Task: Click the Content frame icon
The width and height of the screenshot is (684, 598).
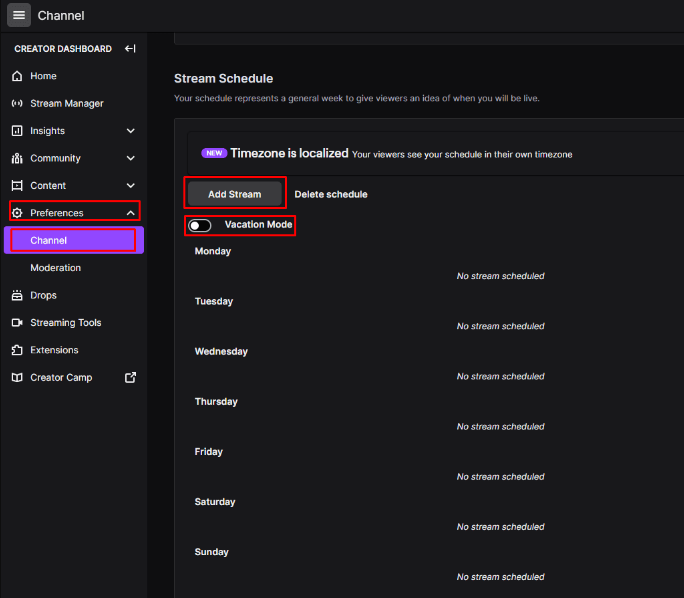Action: [x=17, y=186]
